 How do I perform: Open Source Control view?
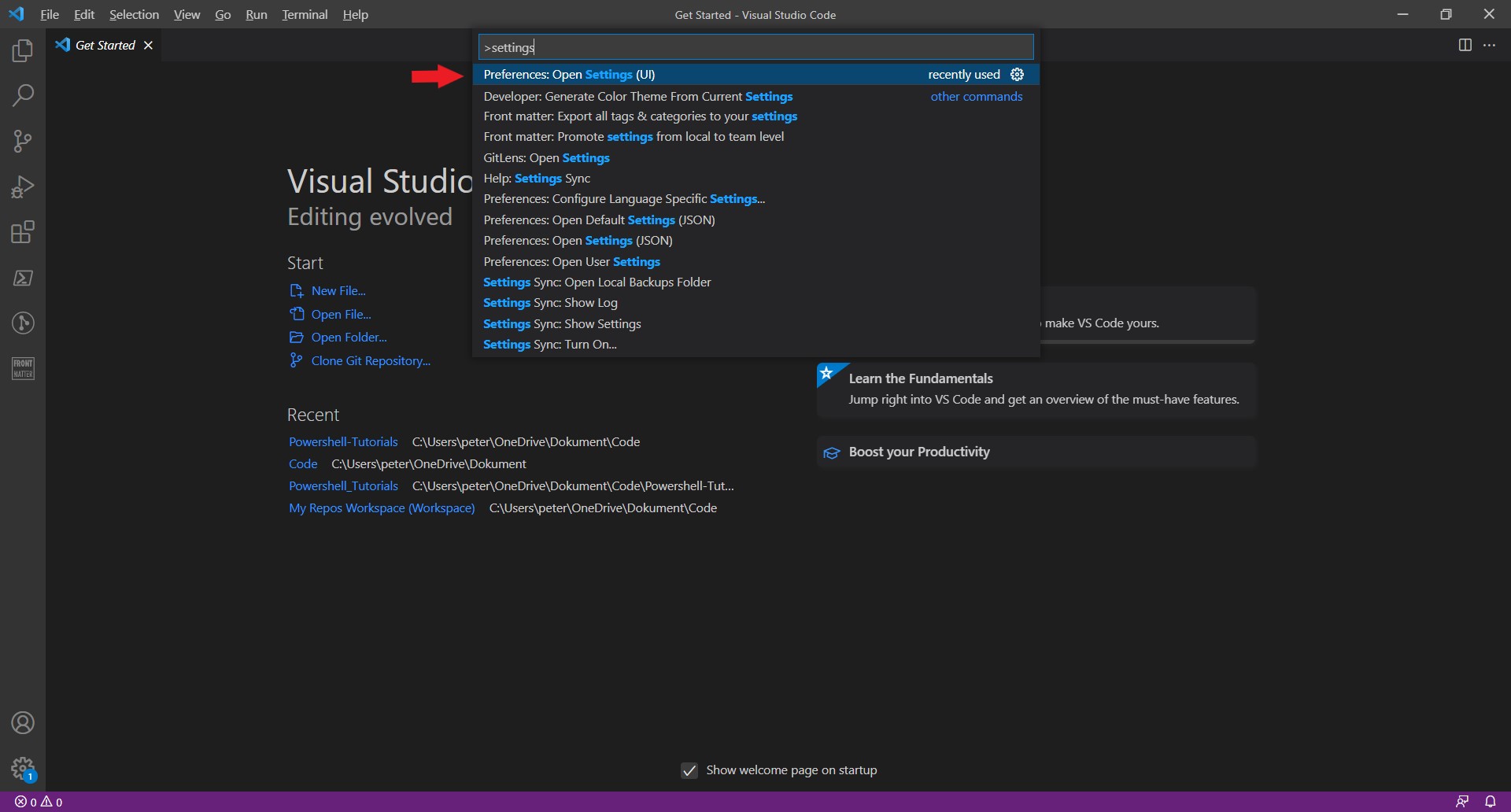pyautogui.click(x=23, y=142)
